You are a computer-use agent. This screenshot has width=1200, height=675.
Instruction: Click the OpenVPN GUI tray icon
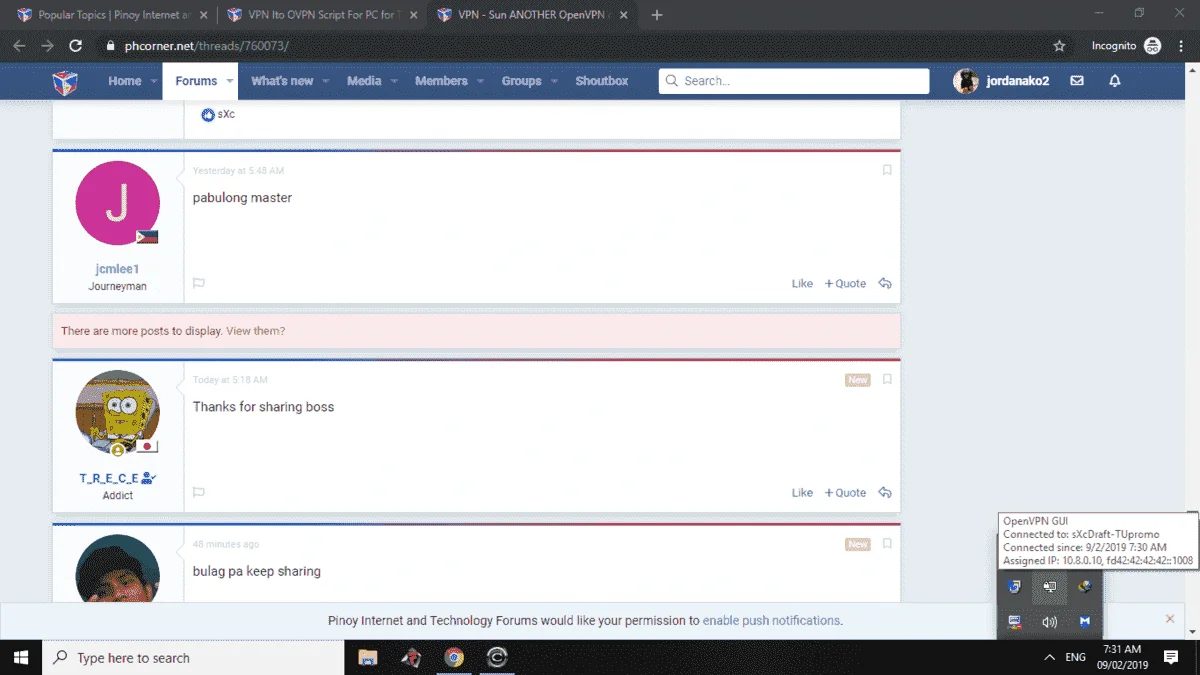[x=1049, y=587]
